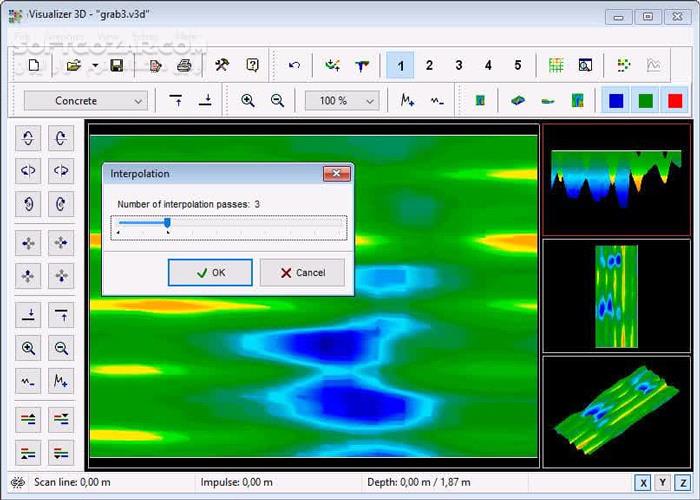Viewport: 700px width, 500px height.
Task: Zoom out using the top toolbar magnifier minus
Action: point(277,100)
